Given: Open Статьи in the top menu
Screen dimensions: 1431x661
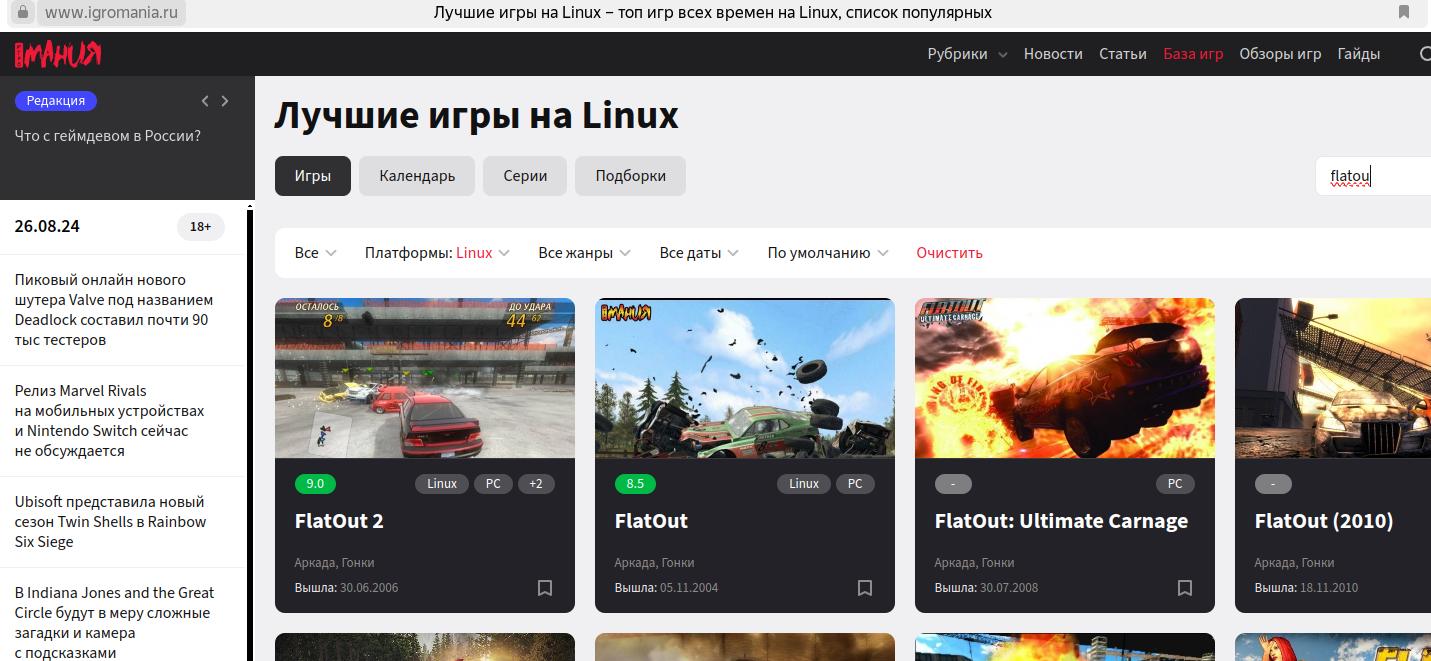Looking at the screenshot, I should 1123,54.
